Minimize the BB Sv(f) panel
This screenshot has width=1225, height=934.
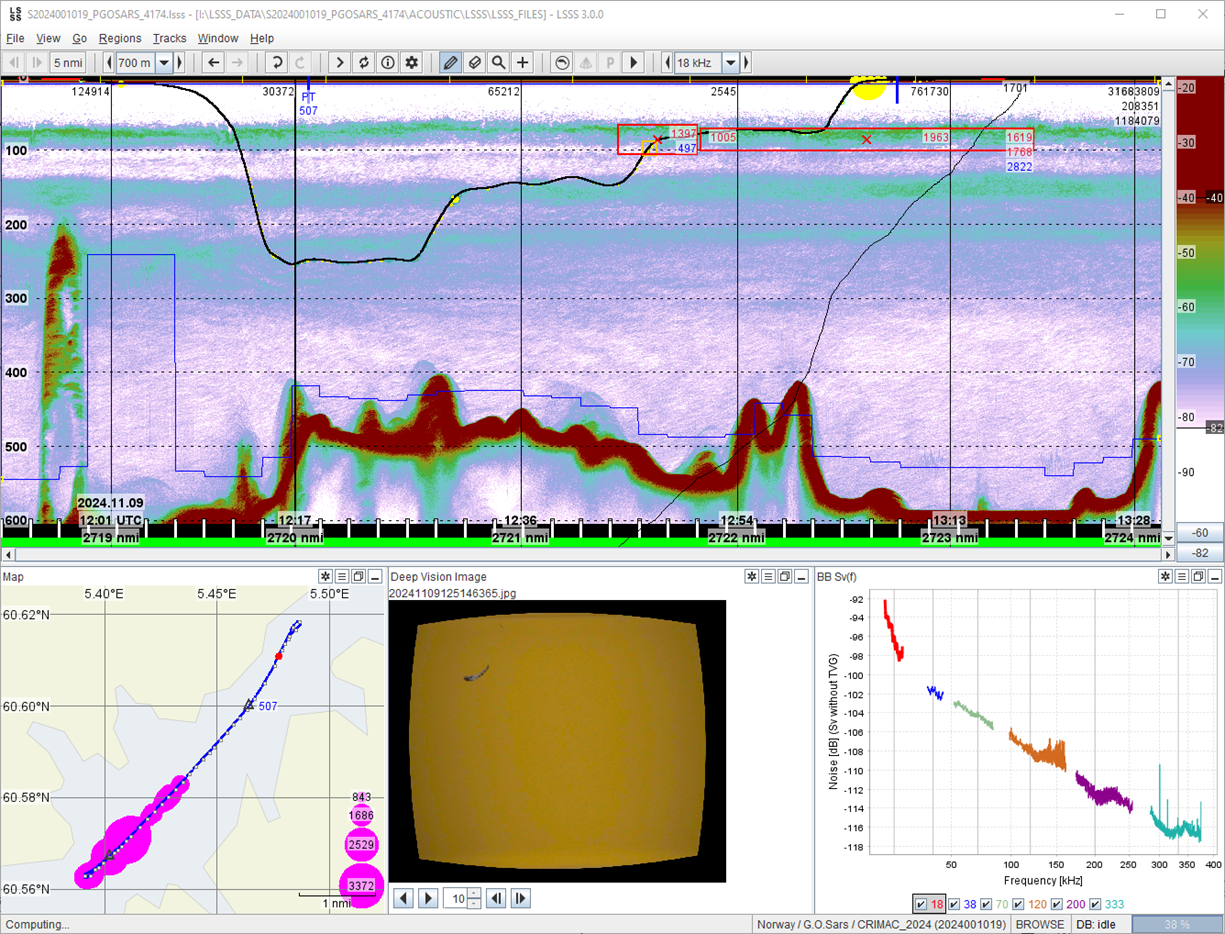point(1215,577)
